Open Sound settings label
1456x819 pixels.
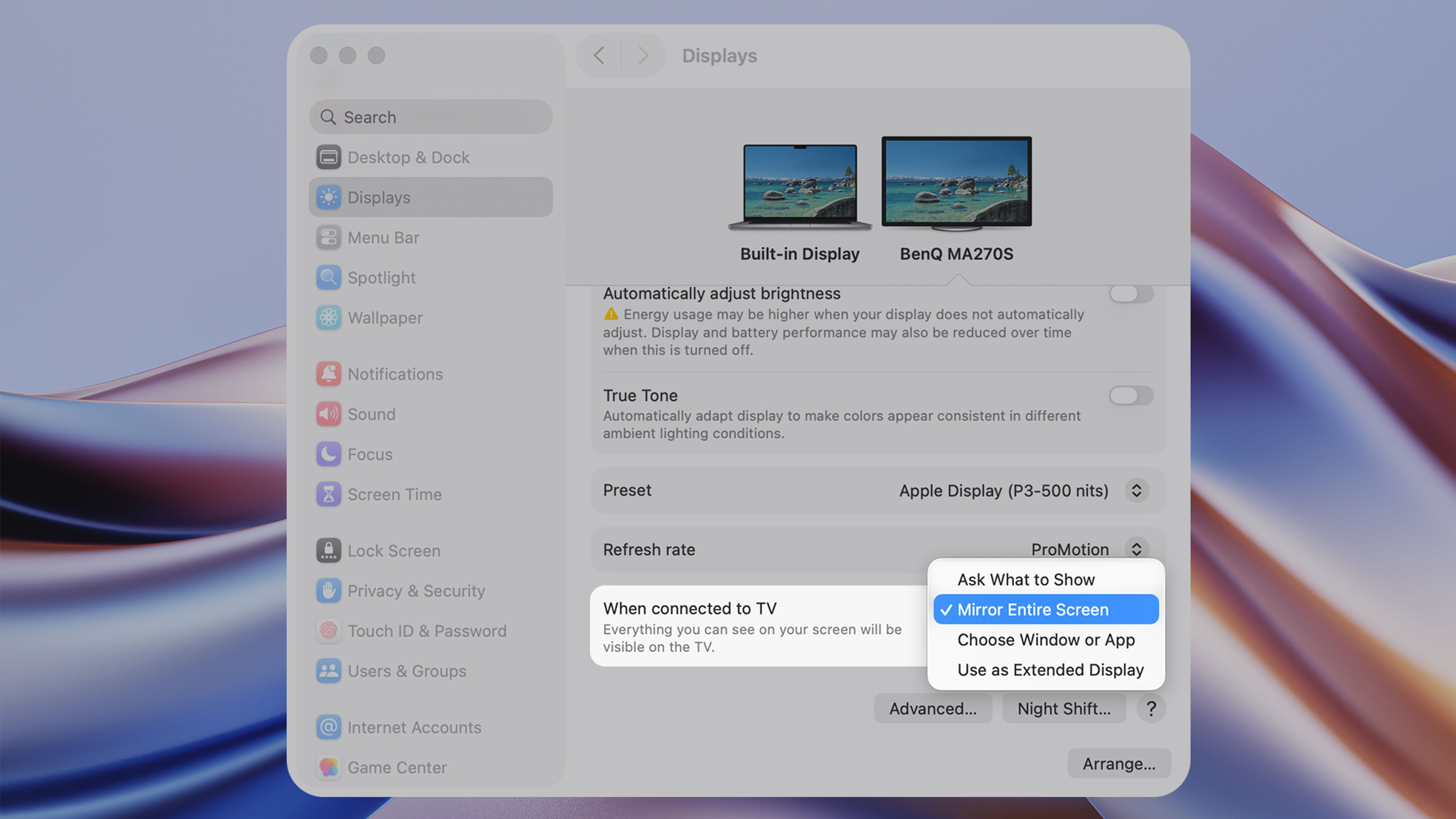pyautogui.click(x=371, y=414)
